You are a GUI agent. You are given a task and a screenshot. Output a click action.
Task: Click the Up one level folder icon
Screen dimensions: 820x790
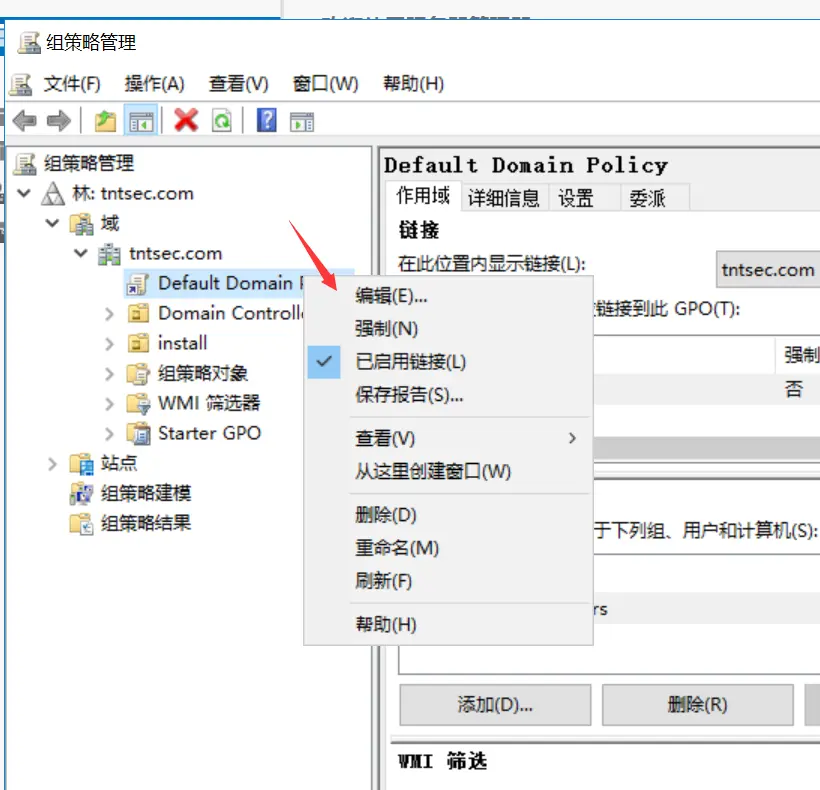[x=105, y=121]
